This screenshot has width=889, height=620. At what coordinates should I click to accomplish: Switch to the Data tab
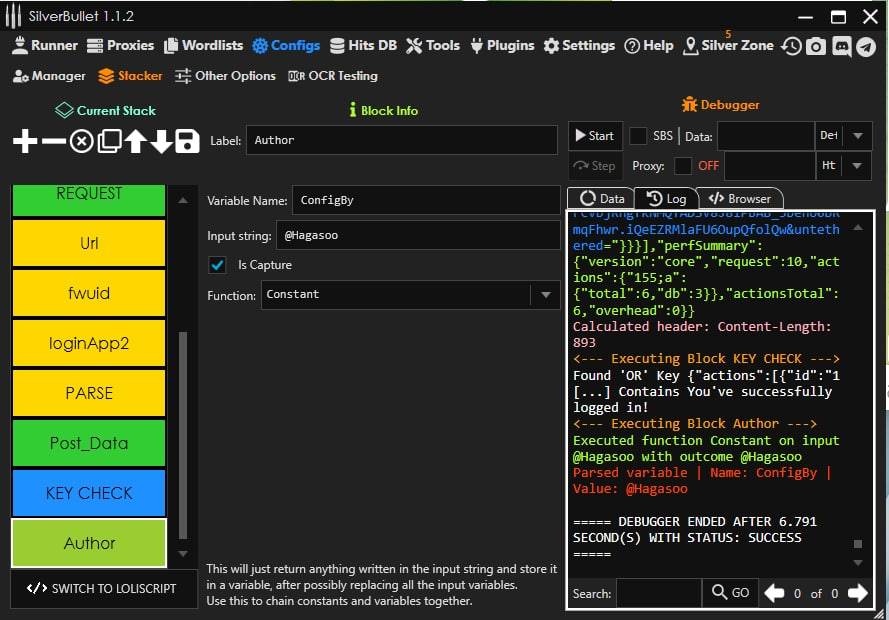click(x=601, y=198)
